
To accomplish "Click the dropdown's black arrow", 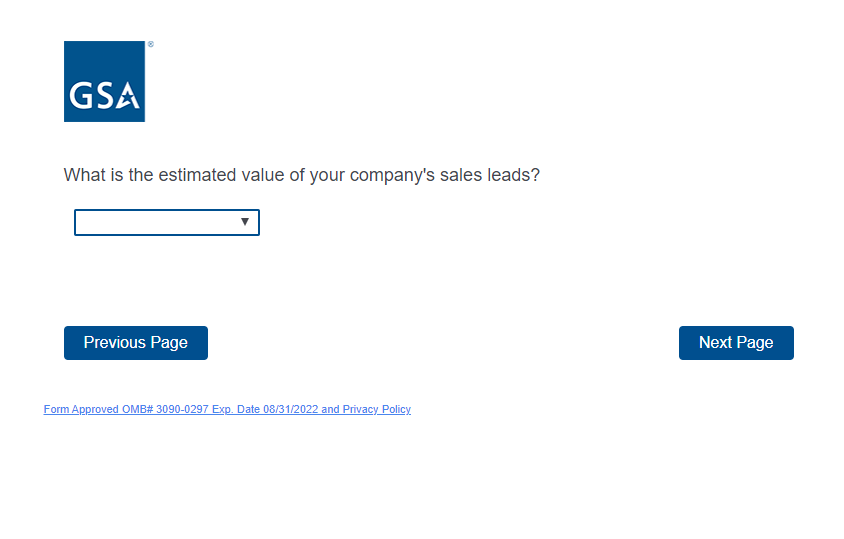I will (245, 222).
